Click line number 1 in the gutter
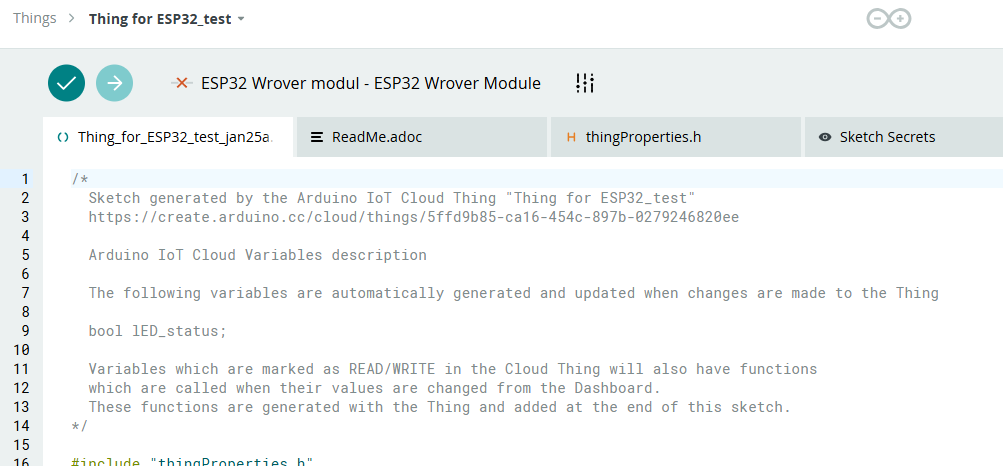 (24, 179)
